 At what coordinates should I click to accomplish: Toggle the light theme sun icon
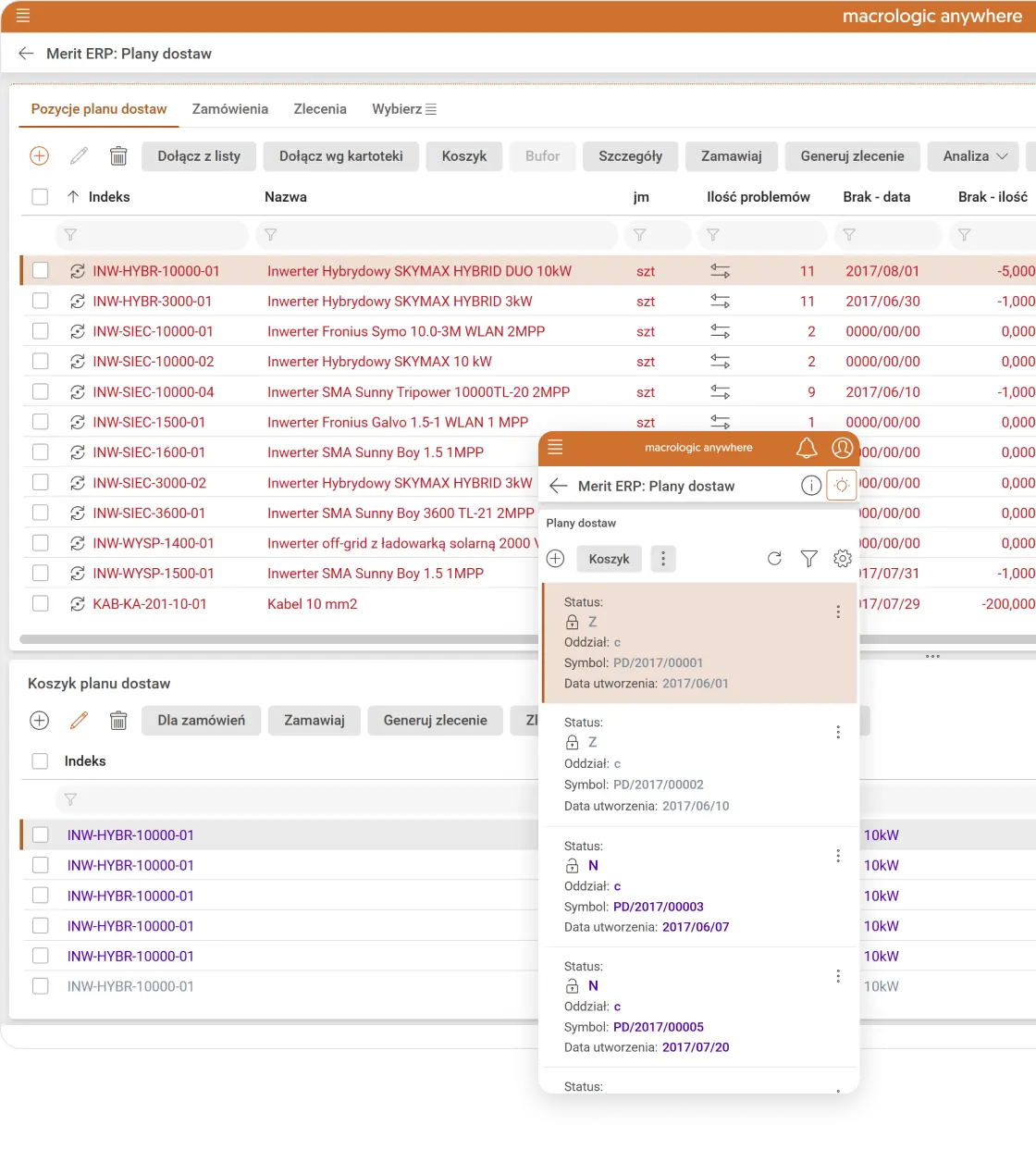tap(841, 486)
